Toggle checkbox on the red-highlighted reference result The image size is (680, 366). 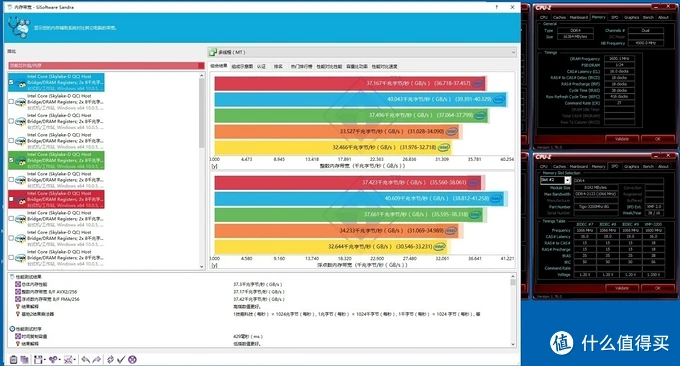pyautogui.click(x=11, y=199)
